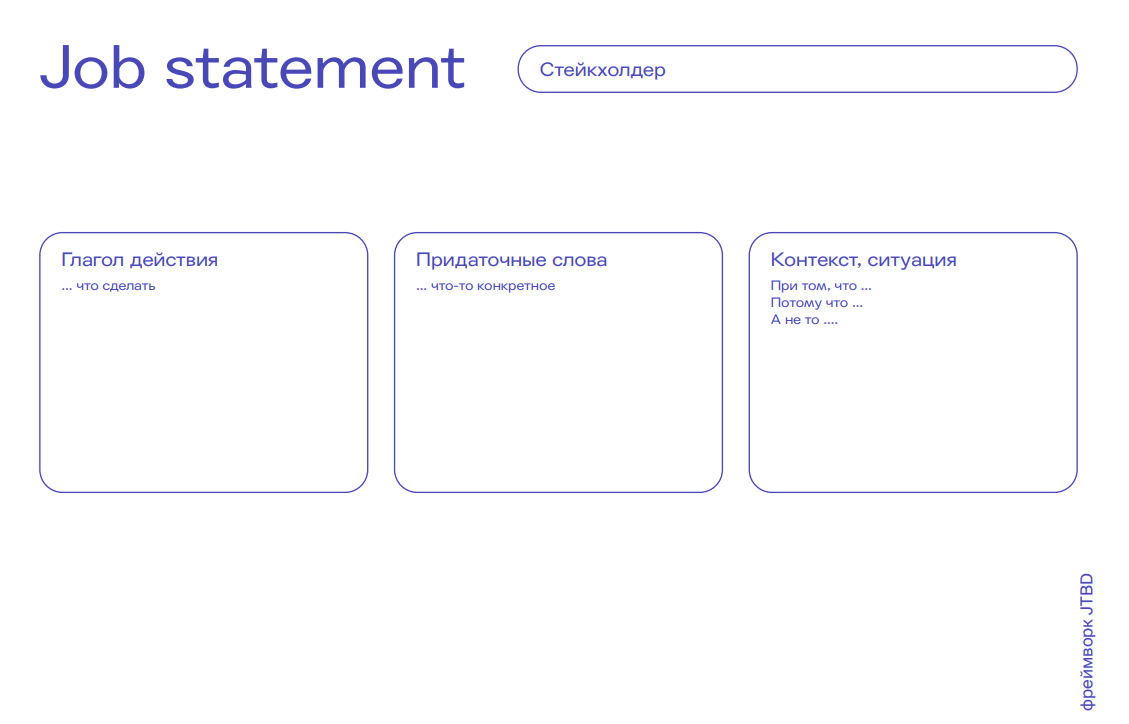The image size is (1129, 724).
Task: Click the Придаточные слова heading
Action: pyautogui.click(x=511, y=260)
